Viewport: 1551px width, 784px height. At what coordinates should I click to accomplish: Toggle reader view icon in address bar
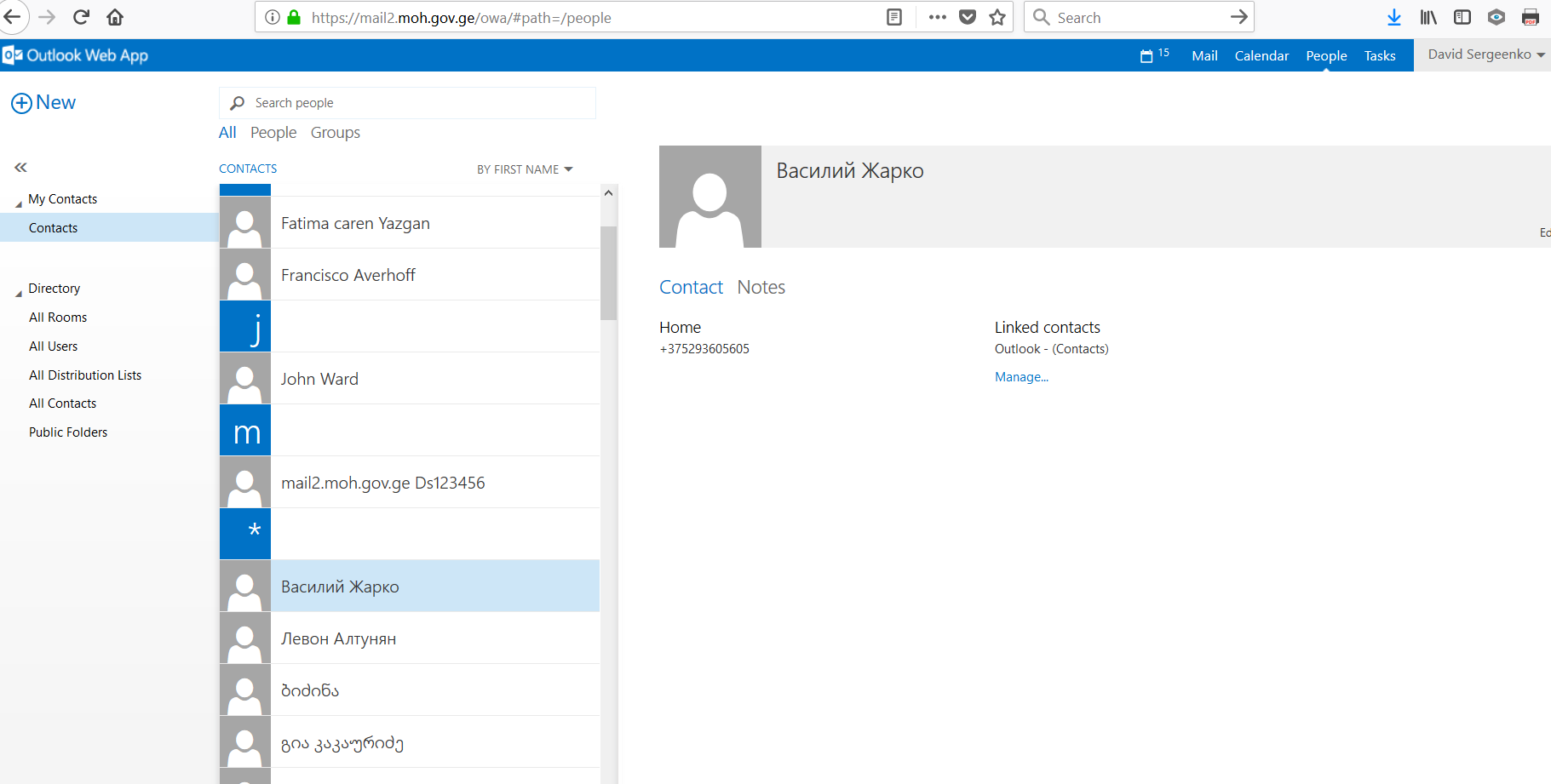click(x=893, y=17)
